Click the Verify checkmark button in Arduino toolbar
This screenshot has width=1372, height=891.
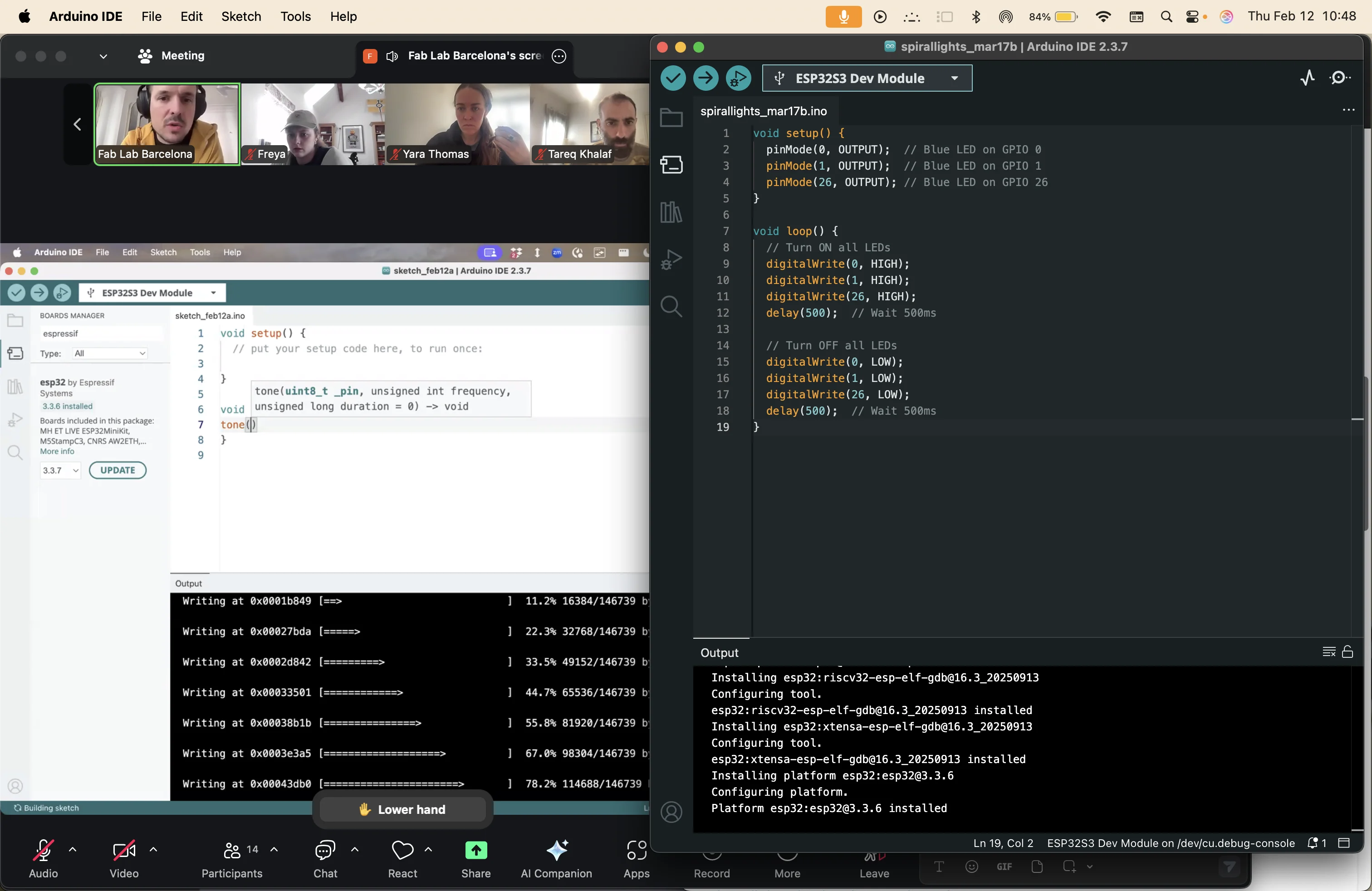click(x=672, y=78)
